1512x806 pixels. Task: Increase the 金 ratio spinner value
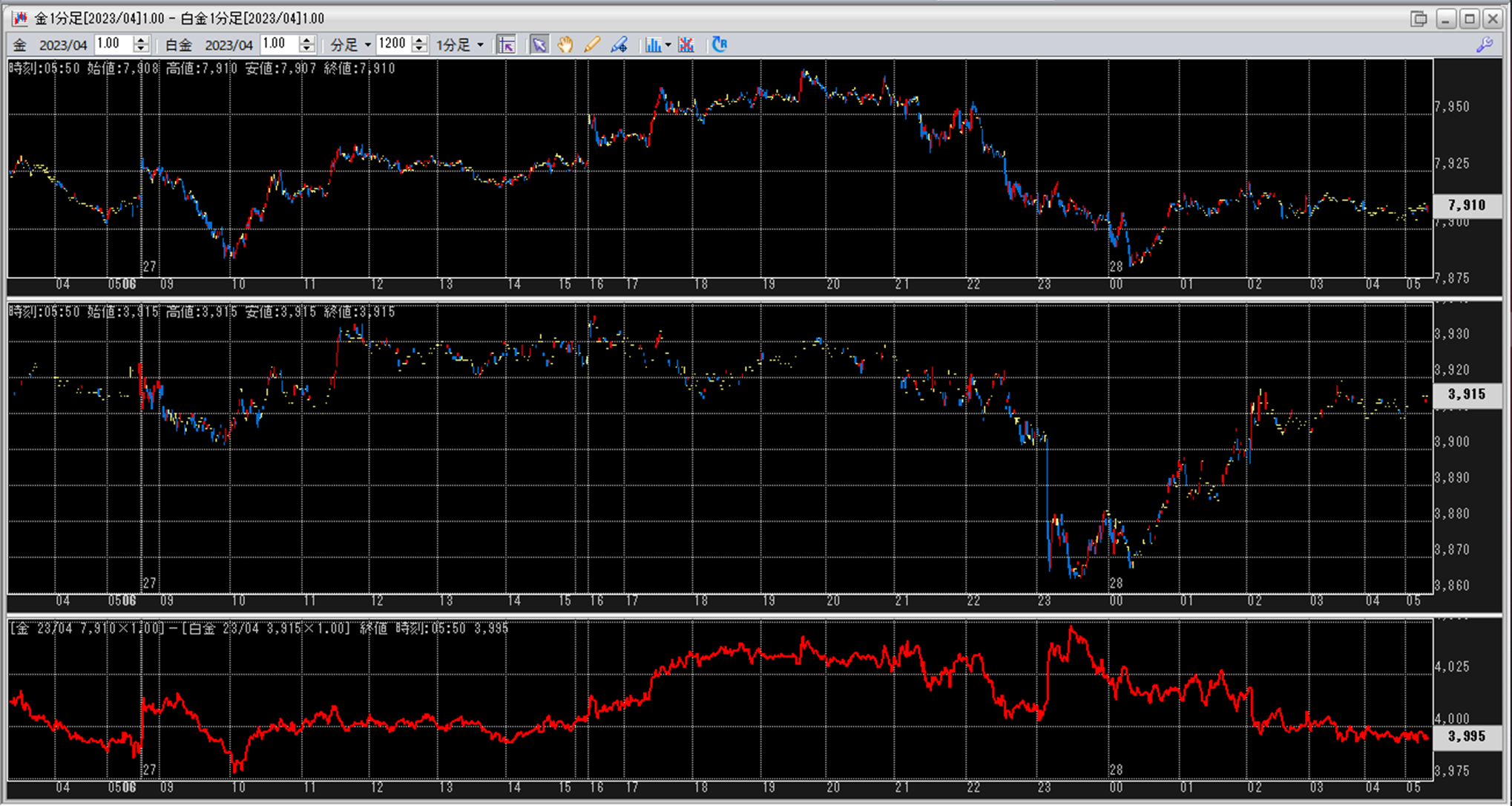pyautogui.click(x=141, y=40)
